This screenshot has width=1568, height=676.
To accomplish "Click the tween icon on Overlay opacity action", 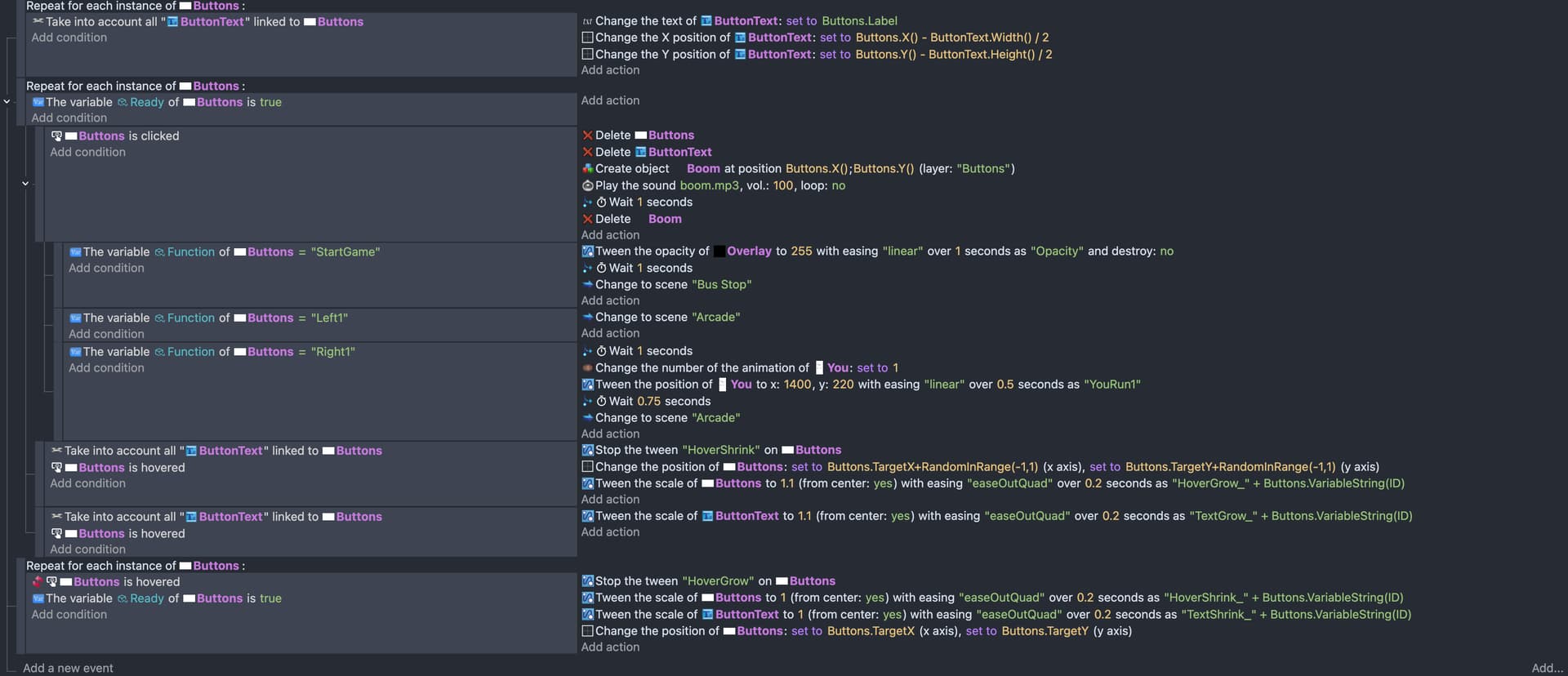I will (x=587, y=251).
